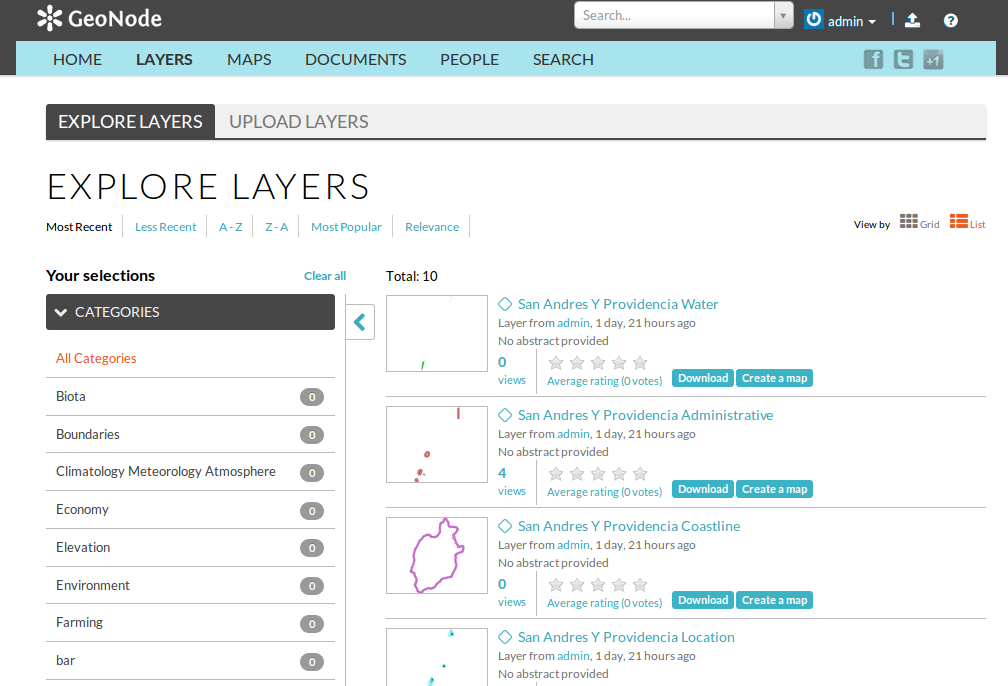Screen dimensions: 1008x686
Task: Open San Andres Y Providencia Location title
Action: (x=626, y=636)
